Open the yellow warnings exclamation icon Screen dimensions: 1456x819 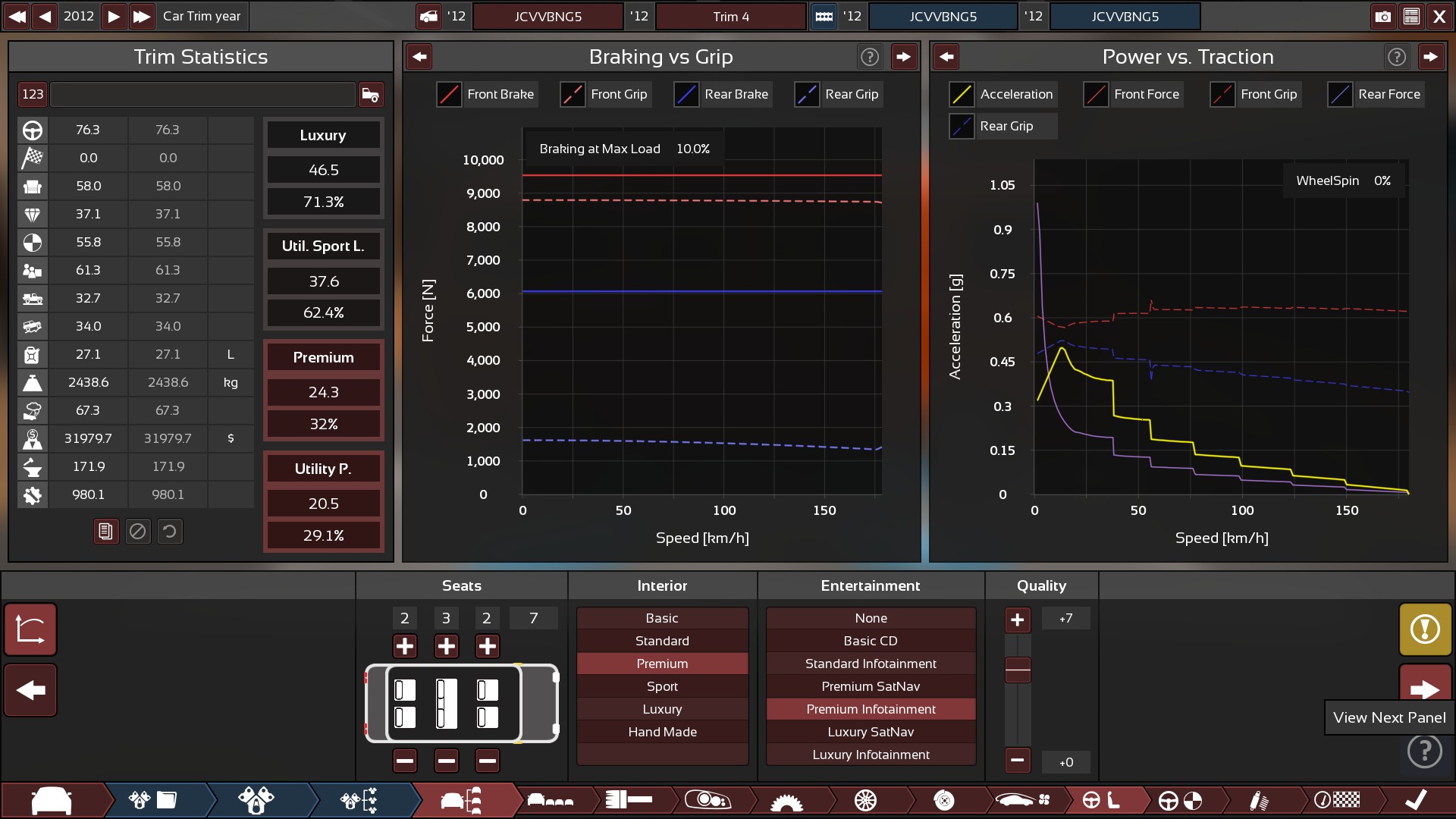tap(1426, 629)
